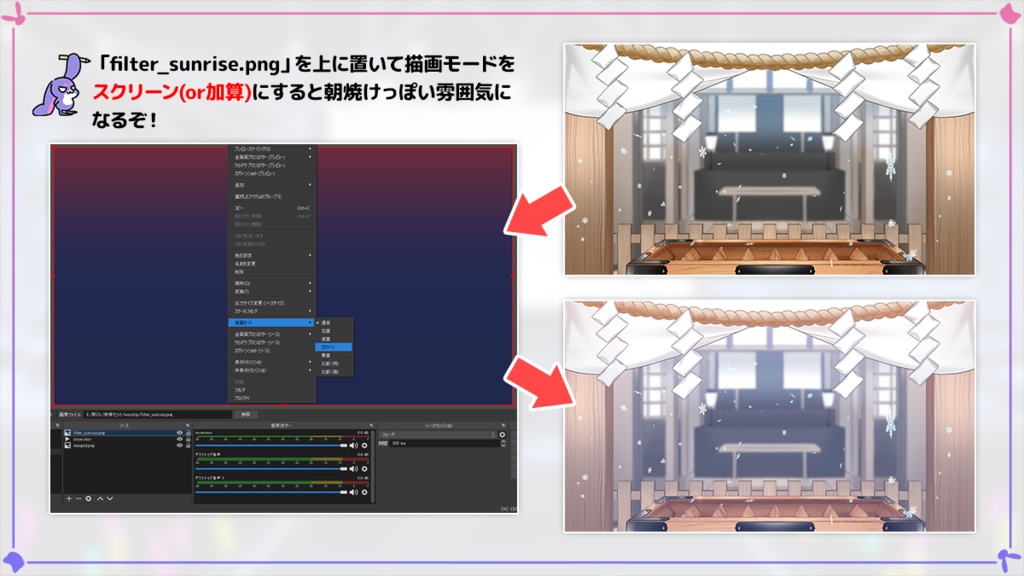Click the image icon beside filter_sunrise.png

click(x=67, y=432)
